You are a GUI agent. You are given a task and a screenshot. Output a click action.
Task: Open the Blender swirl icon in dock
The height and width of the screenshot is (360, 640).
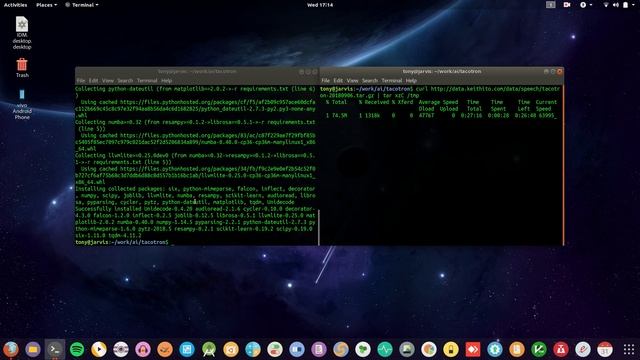(x=341, y=349)
